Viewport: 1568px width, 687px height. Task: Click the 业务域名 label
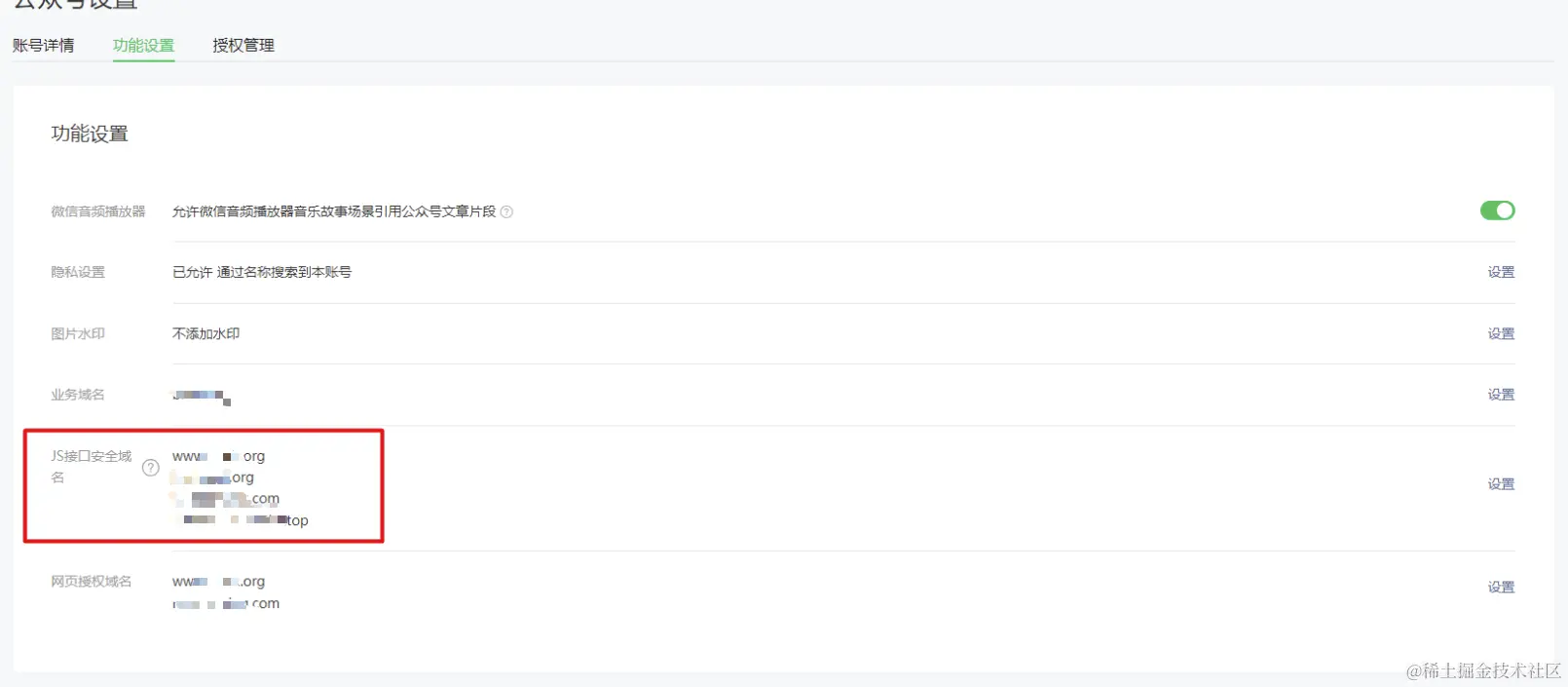coord(78,395)
